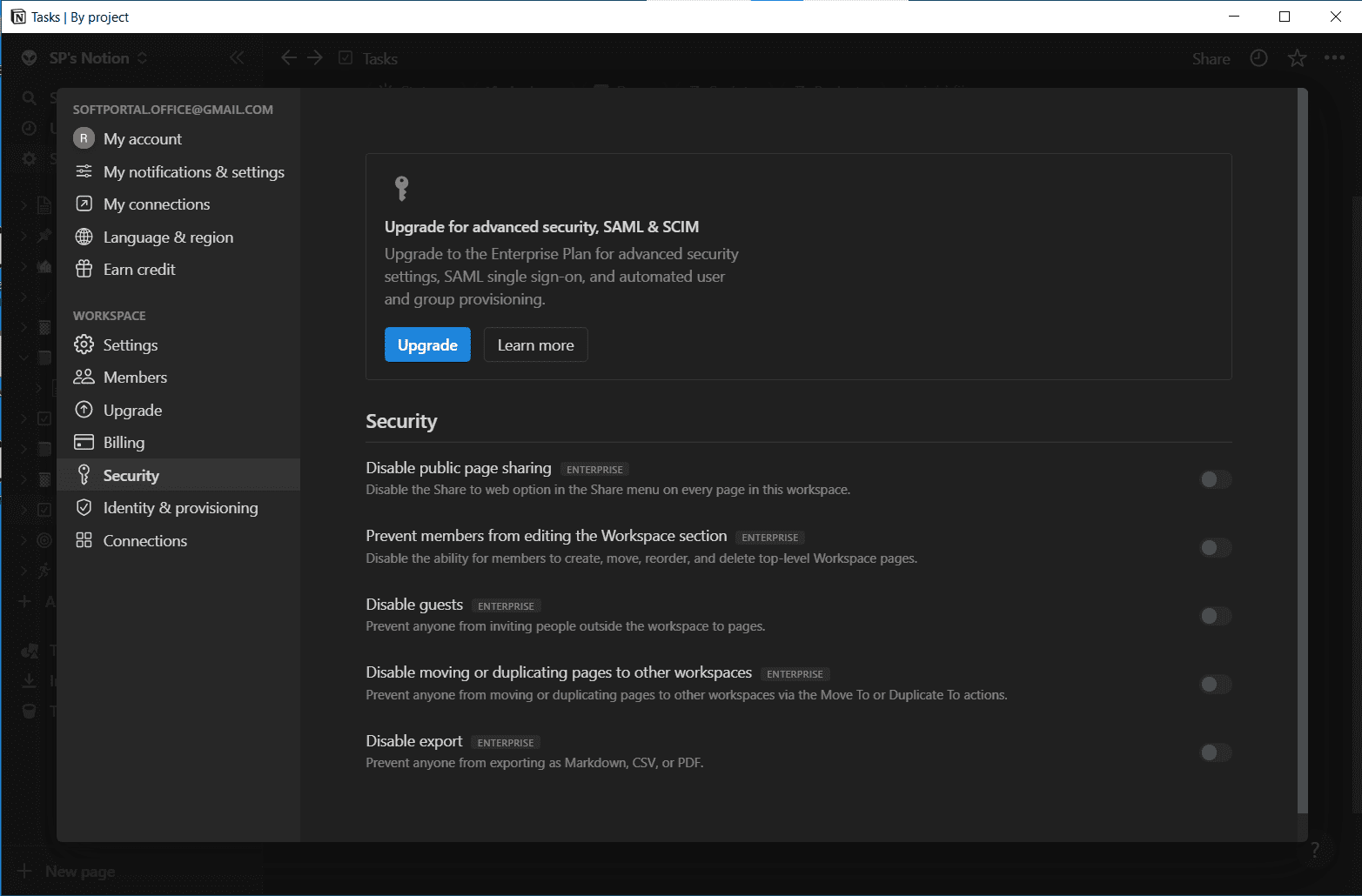Click the settings panel scrollbar

pyautogui.click(x=1302, y=451)
